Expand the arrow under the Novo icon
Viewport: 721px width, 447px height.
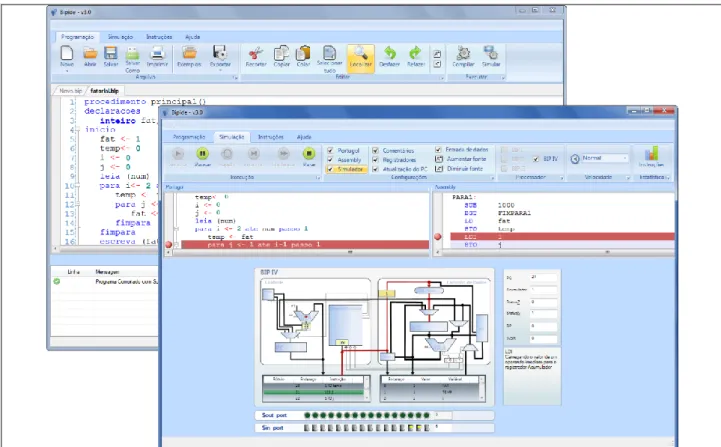tap(67, 71)
